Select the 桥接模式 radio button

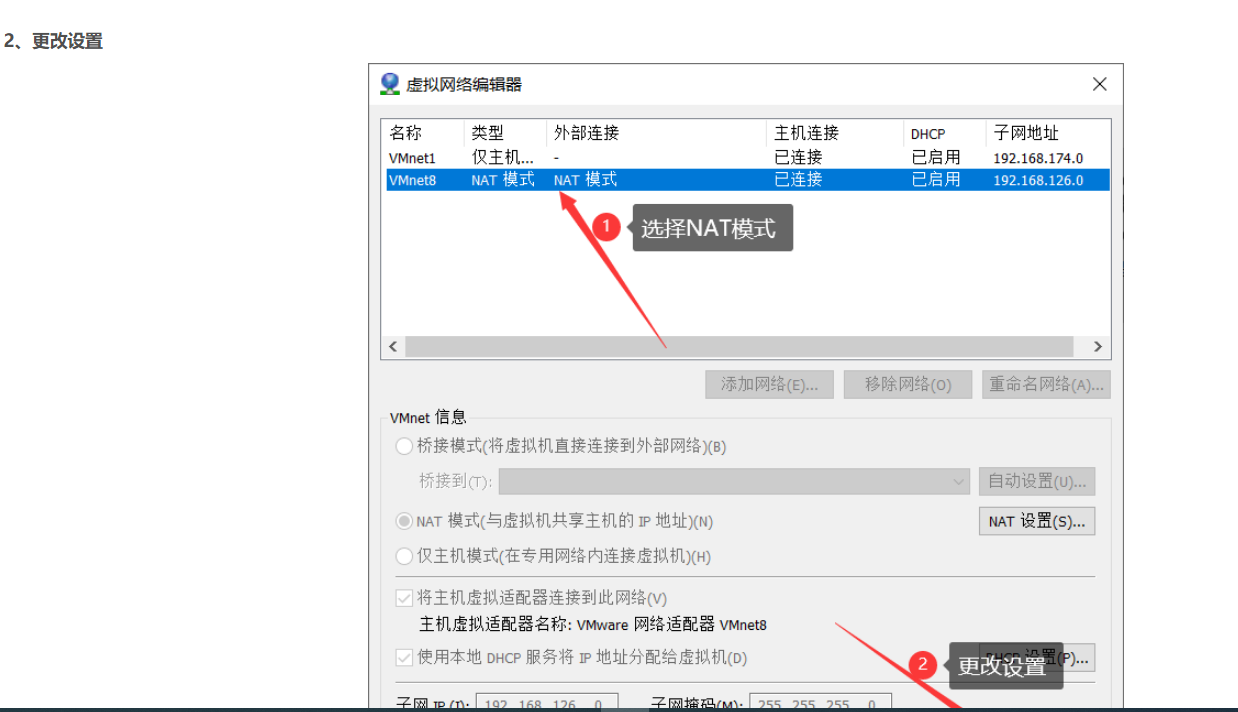[404, 446]
